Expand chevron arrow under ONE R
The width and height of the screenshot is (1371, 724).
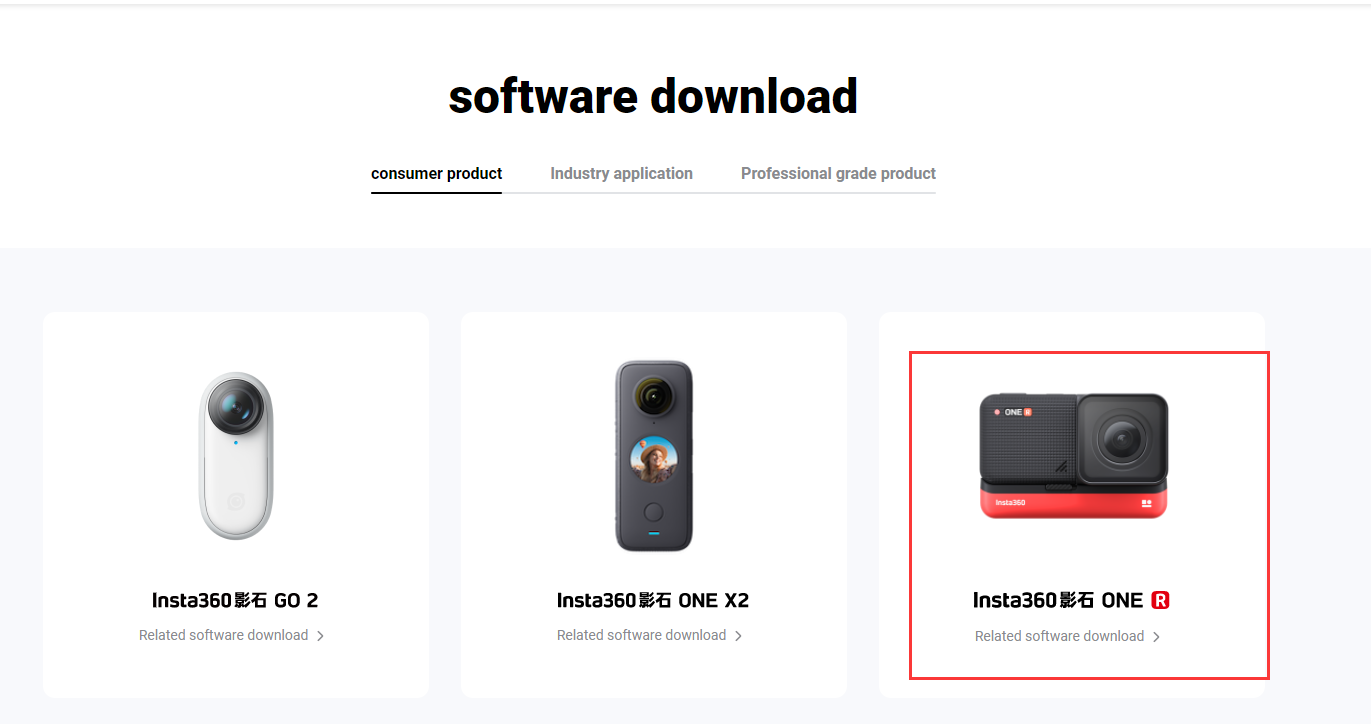click(1156, 637)
